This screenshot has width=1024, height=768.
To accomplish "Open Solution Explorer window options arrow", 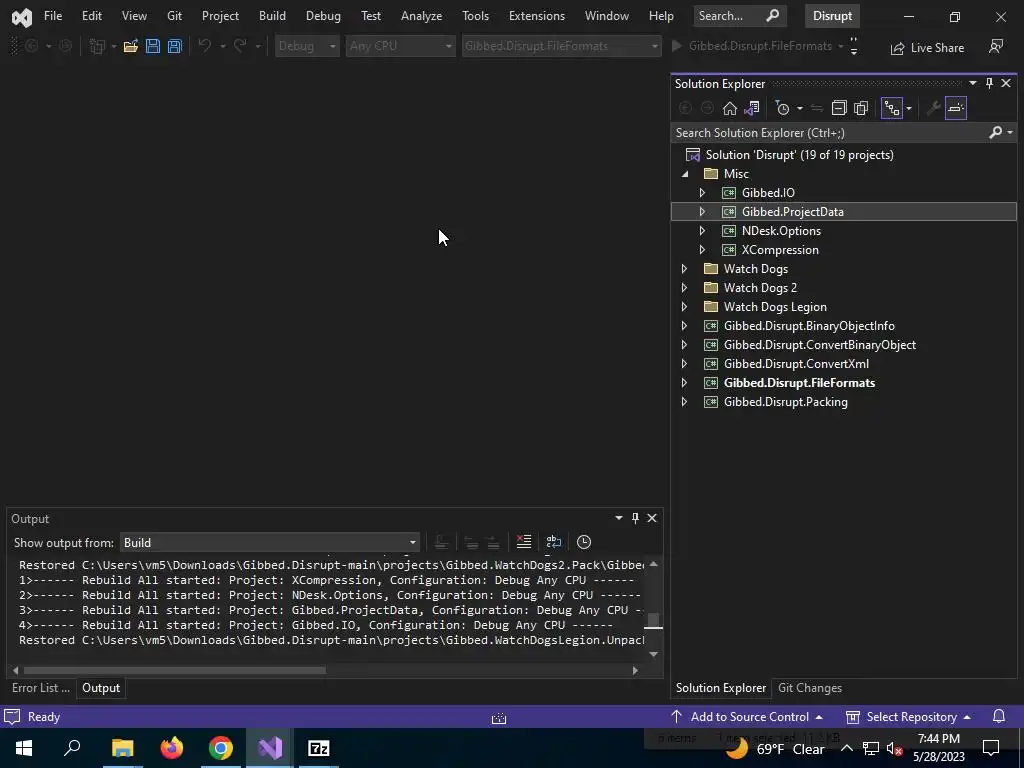I will (x=972, y=84).
